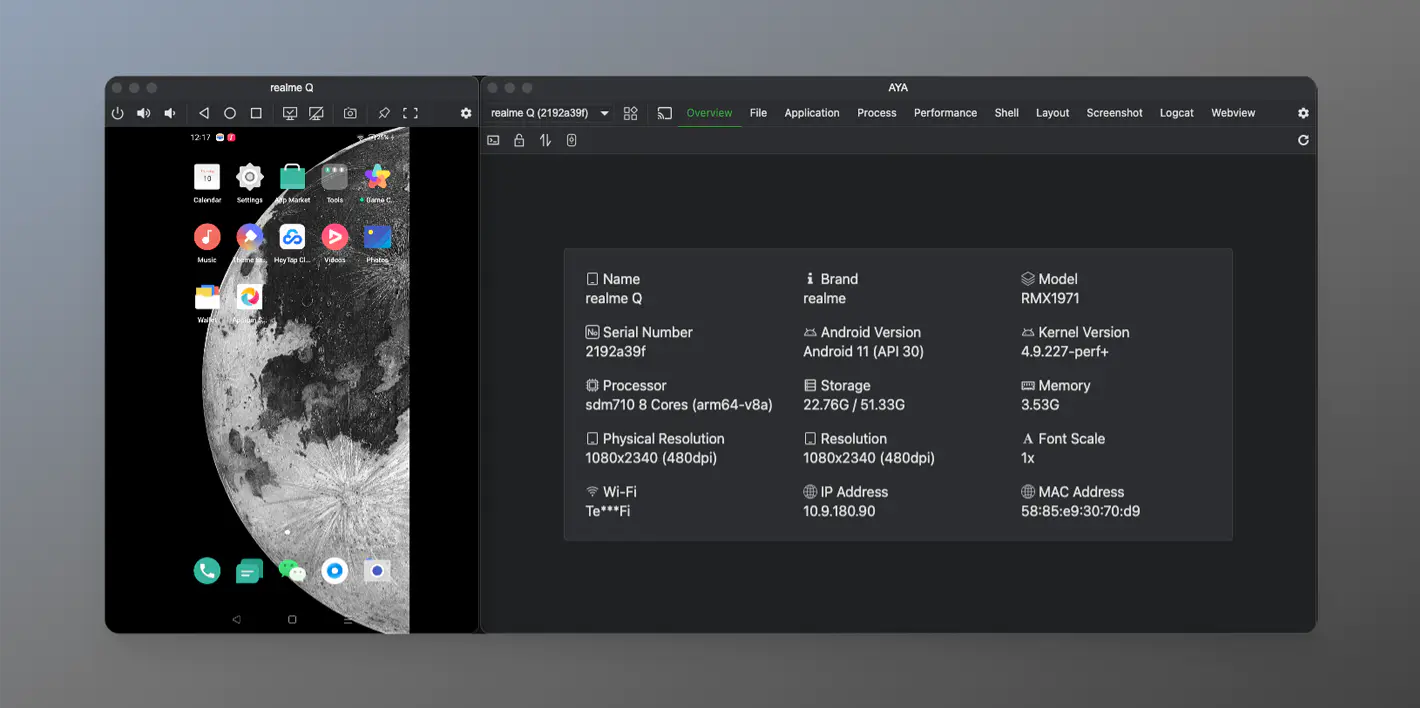Open the Application tab
Screen dimensions: 1420x708
point(812,113)
